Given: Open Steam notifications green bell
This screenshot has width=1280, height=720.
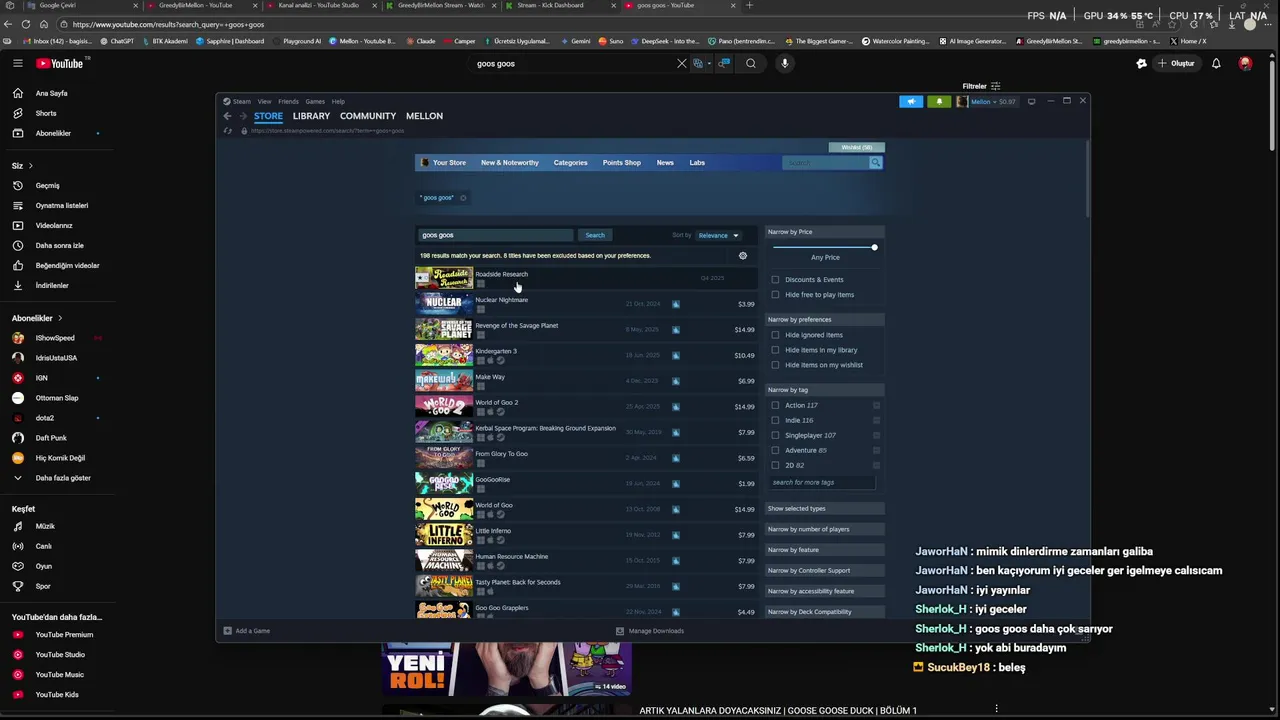Looking at the screenshot, I should click(x=939, y=101).
